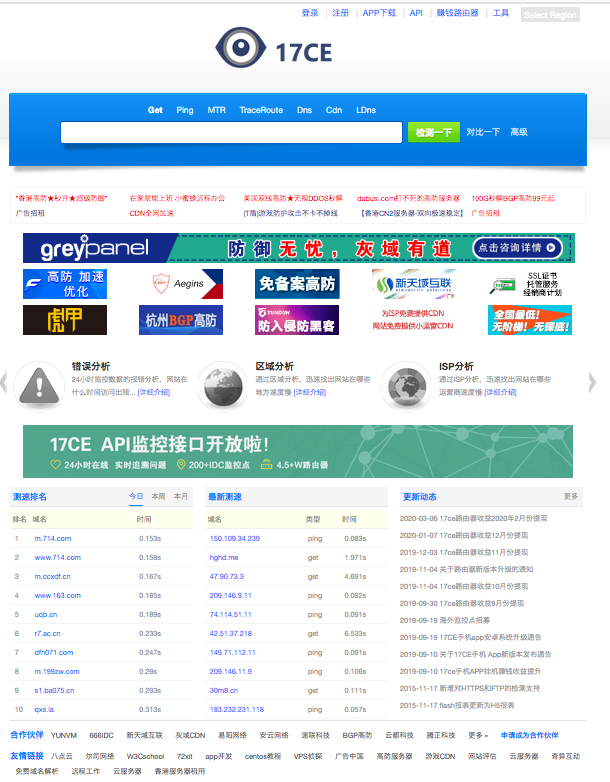Select the Get test tab
This screenshot has height=782, width=610.
(155, 110)
